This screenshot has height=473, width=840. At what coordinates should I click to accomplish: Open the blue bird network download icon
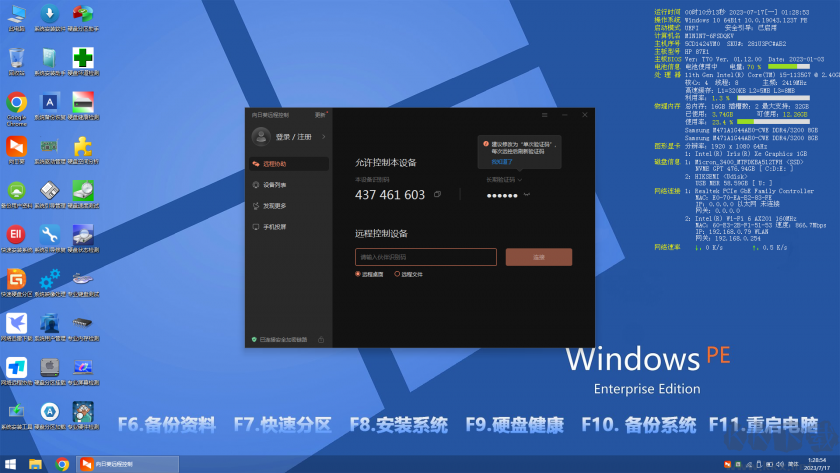click(17, 327)
